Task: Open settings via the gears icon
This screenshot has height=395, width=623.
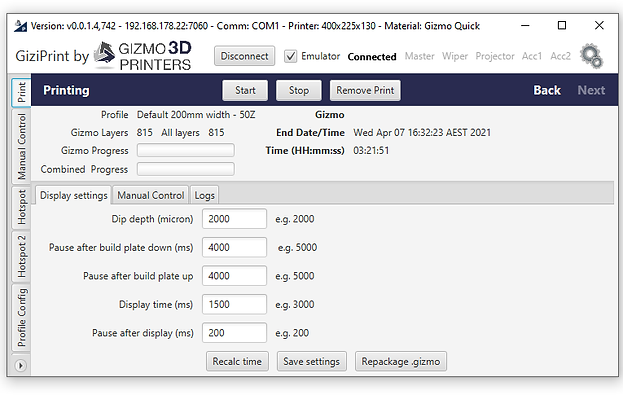Action: (x=592, y=56)
